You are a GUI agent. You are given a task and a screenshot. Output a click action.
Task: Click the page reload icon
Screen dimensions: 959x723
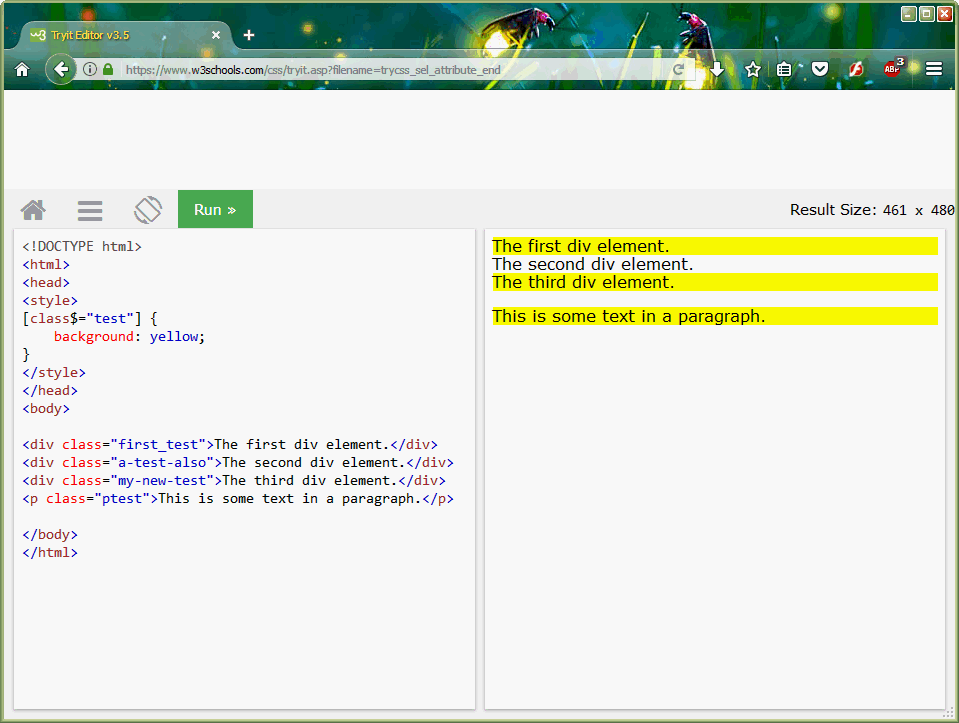679,69
